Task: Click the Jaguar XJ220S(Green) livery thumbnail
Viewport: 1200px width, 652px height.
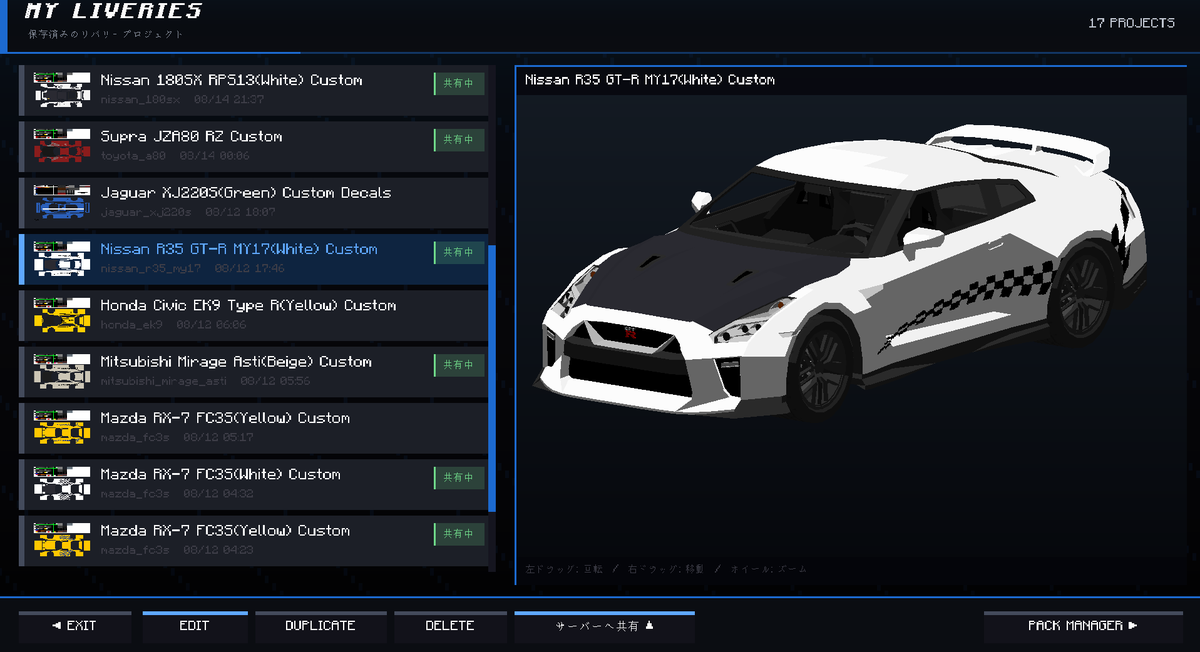Action: tap(63, 202)
